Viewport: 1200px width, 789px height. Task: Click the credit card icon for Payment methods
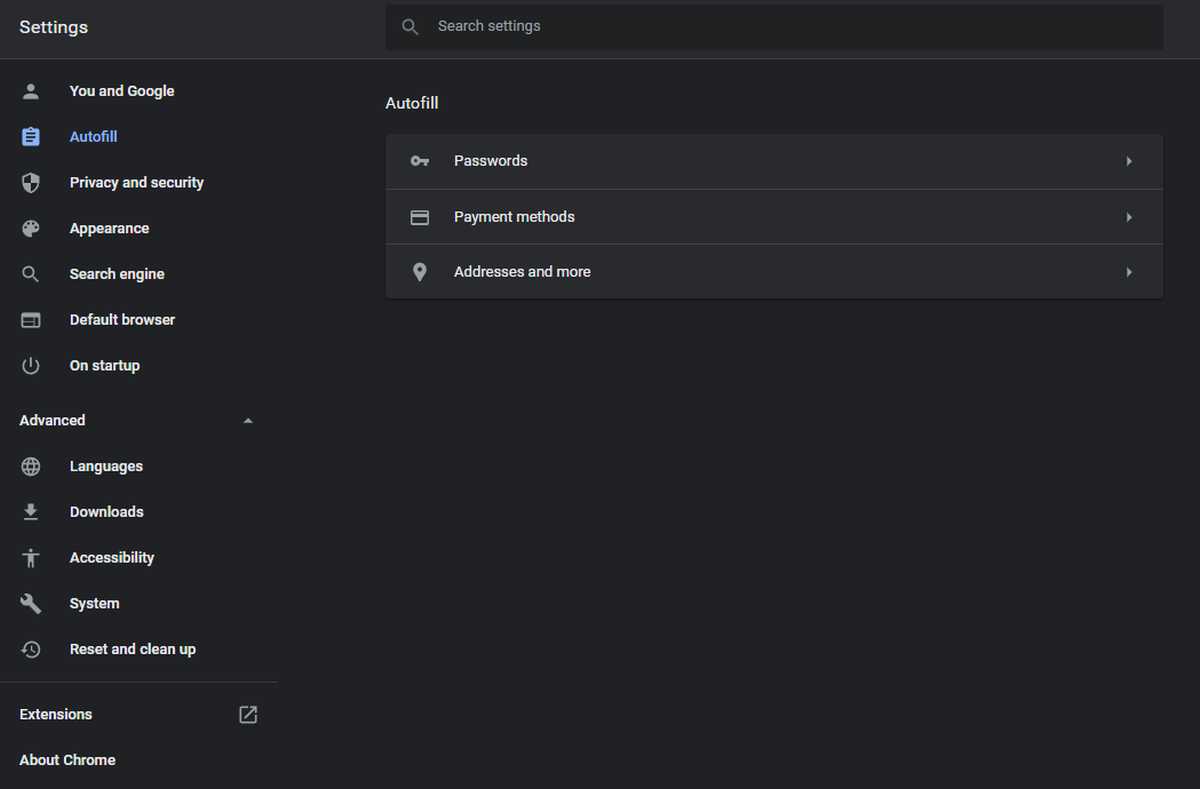point(419,216)
